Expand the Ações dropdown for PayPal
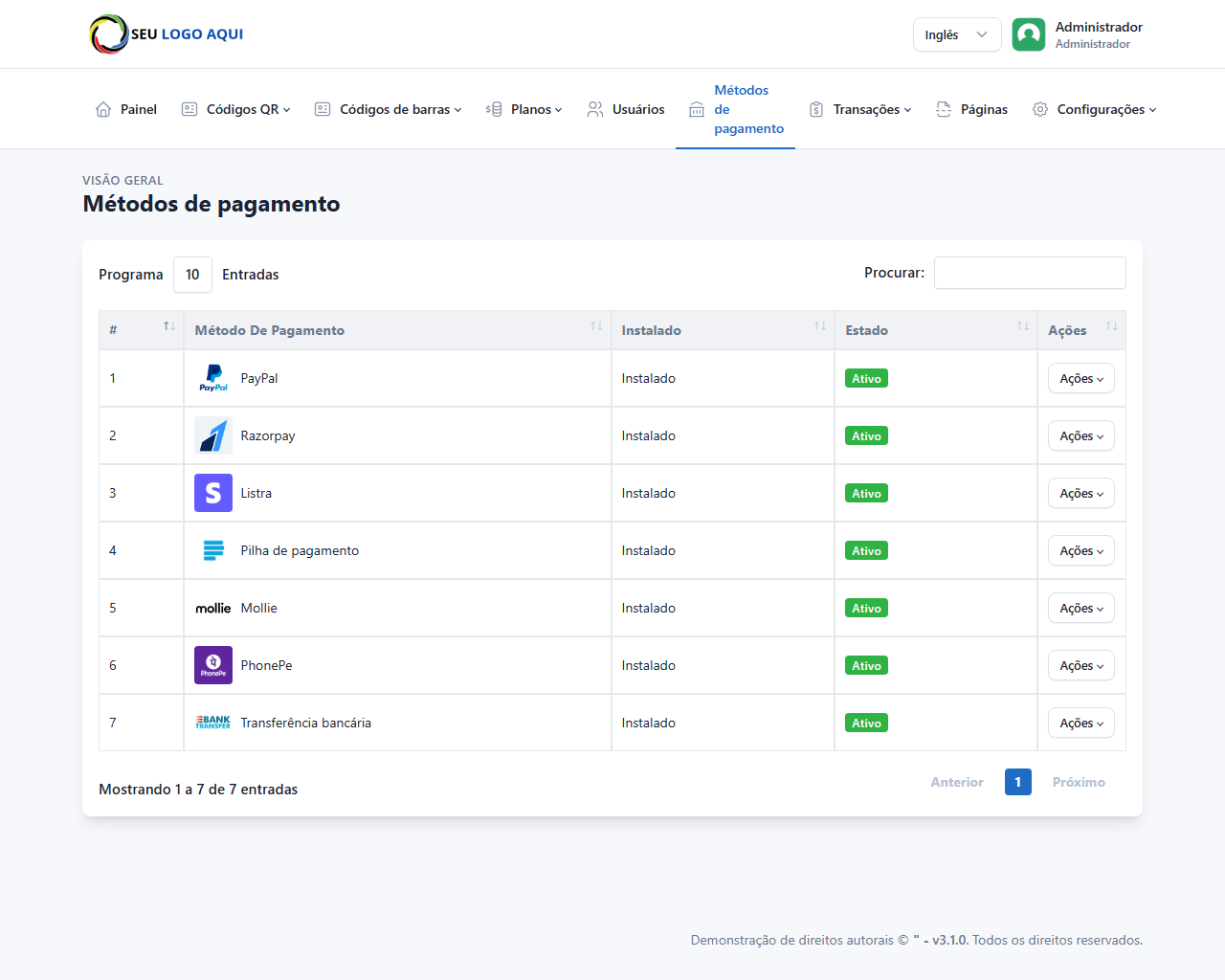Screen dimensions: 1225x980 pyautogui.click(x=1080, y=379)
